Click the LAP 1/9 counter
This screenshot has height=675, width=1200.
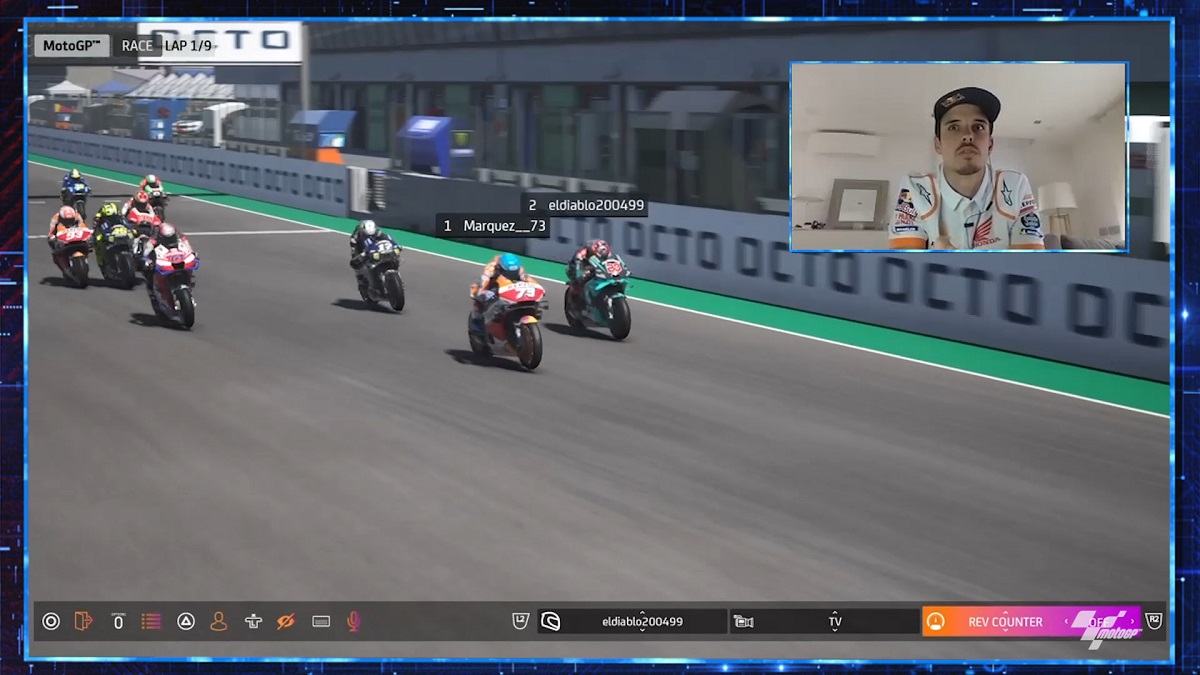(x=188, y=46)
